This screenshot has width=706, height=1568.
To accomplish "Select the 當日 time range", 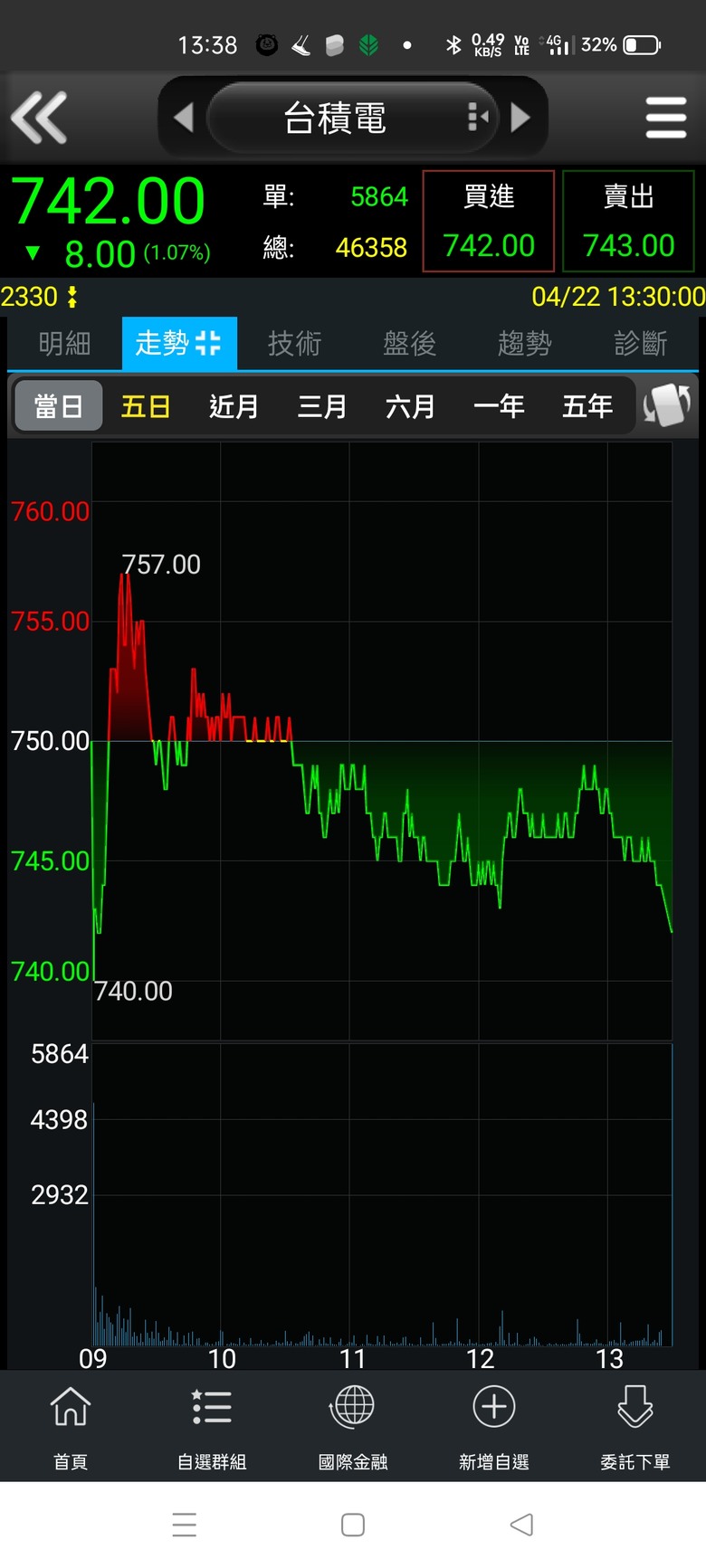I will 59,406.
